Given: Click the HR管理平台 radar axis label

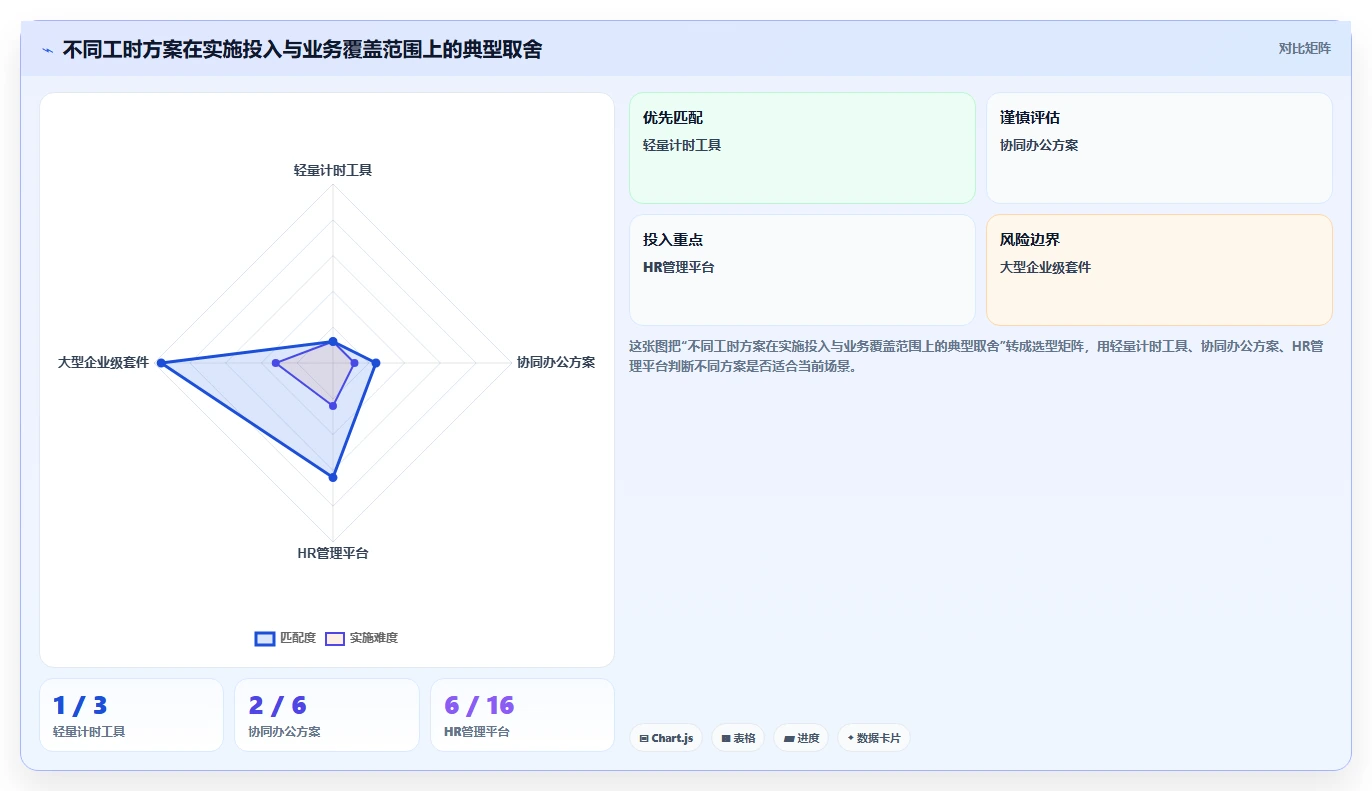Looking at the screenshot, I should [x=333, y=553].
